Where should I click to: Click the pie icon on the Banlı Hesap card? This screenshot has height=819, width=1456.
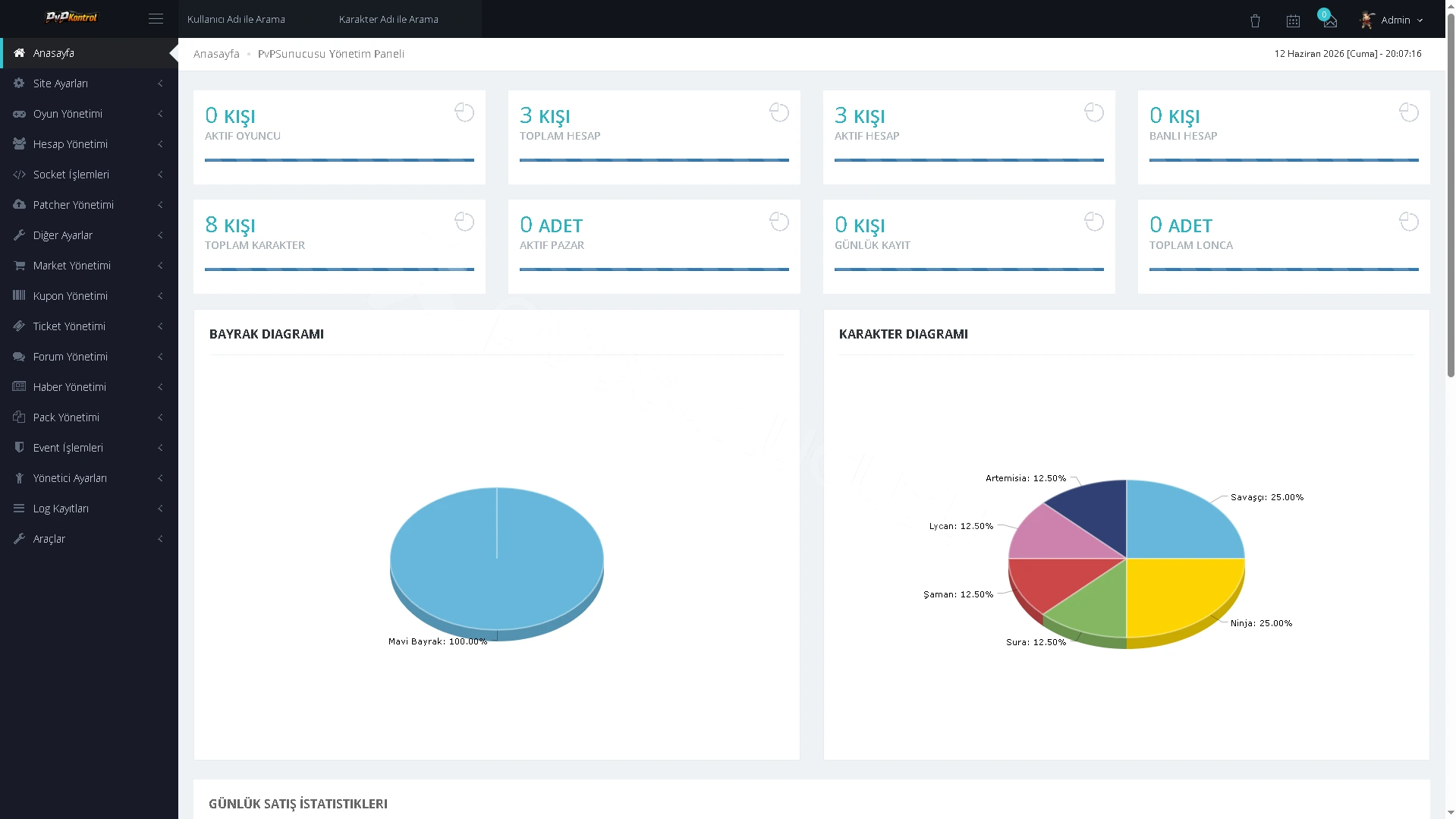point(1409,112)
